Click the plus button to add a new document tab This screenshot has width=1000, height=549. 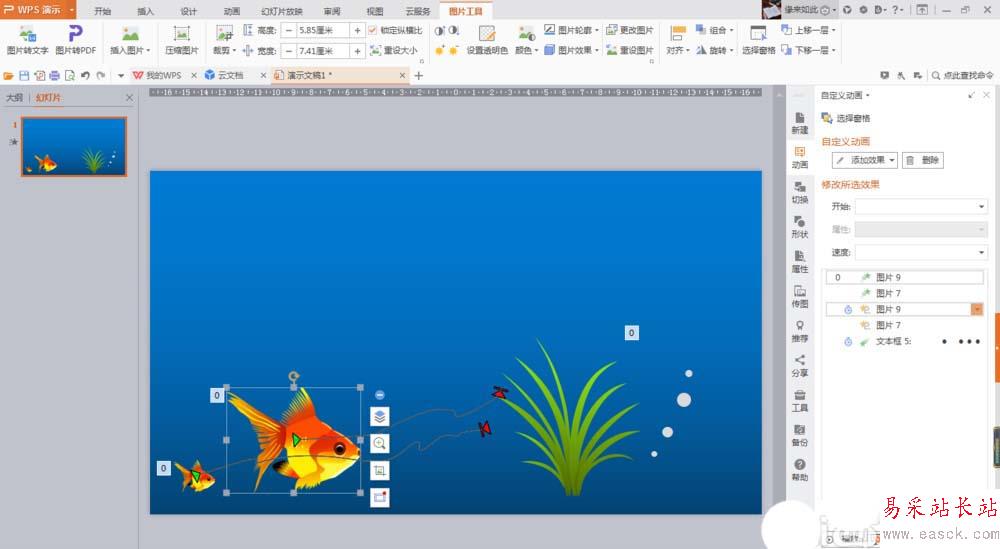point(418,75)
